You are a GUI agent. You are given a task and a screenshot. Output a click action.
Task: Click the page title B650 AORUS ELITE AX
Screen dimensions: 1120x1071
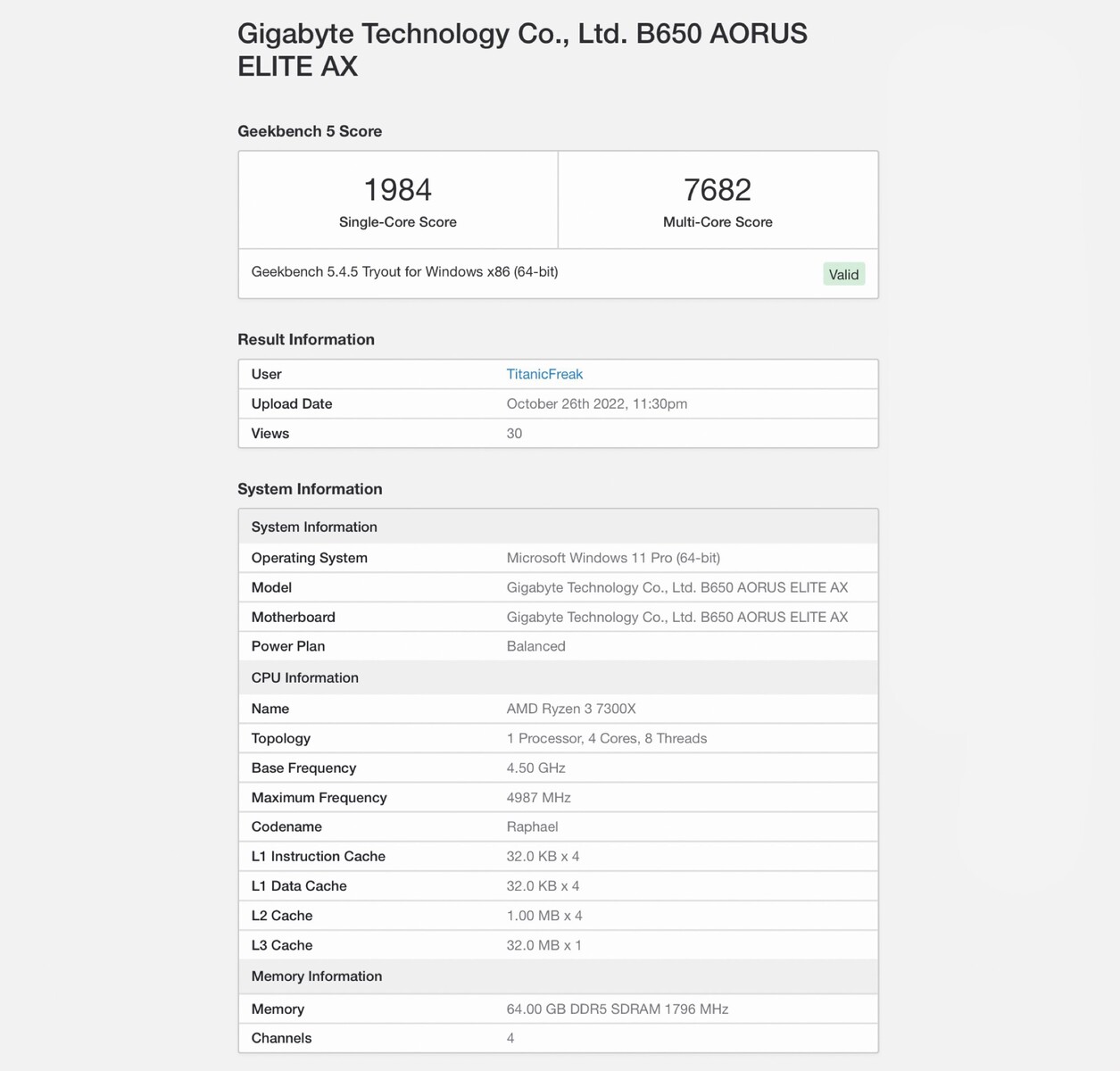coord(522,49)
